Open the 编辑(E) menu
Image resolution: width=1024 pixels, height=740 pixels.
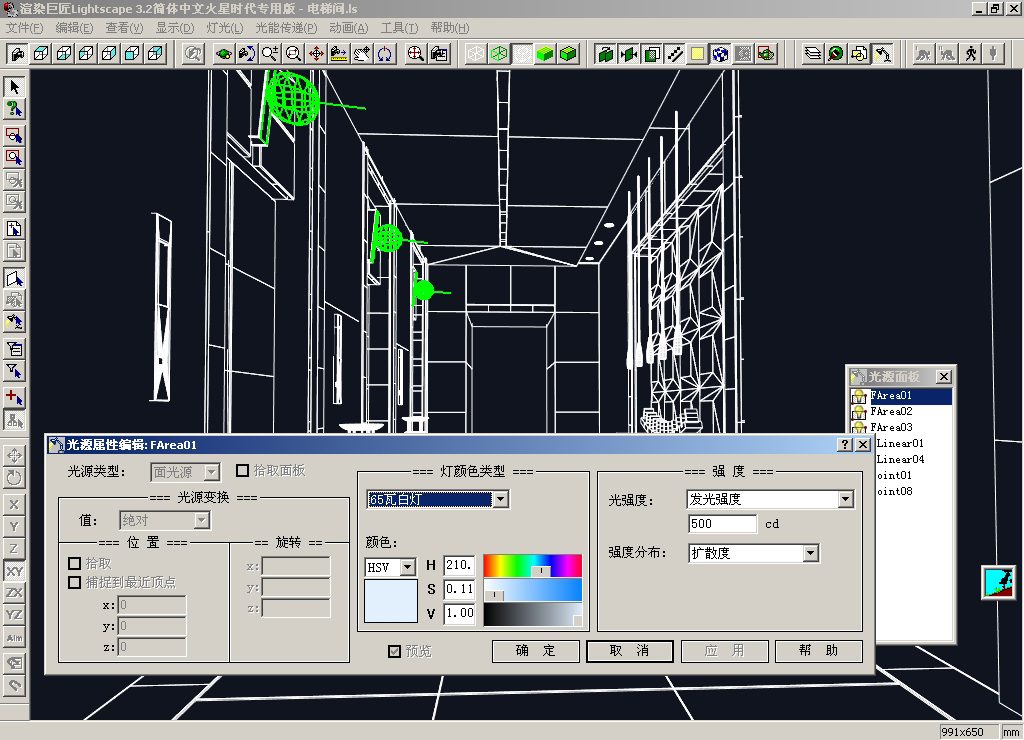pos(74,28)
